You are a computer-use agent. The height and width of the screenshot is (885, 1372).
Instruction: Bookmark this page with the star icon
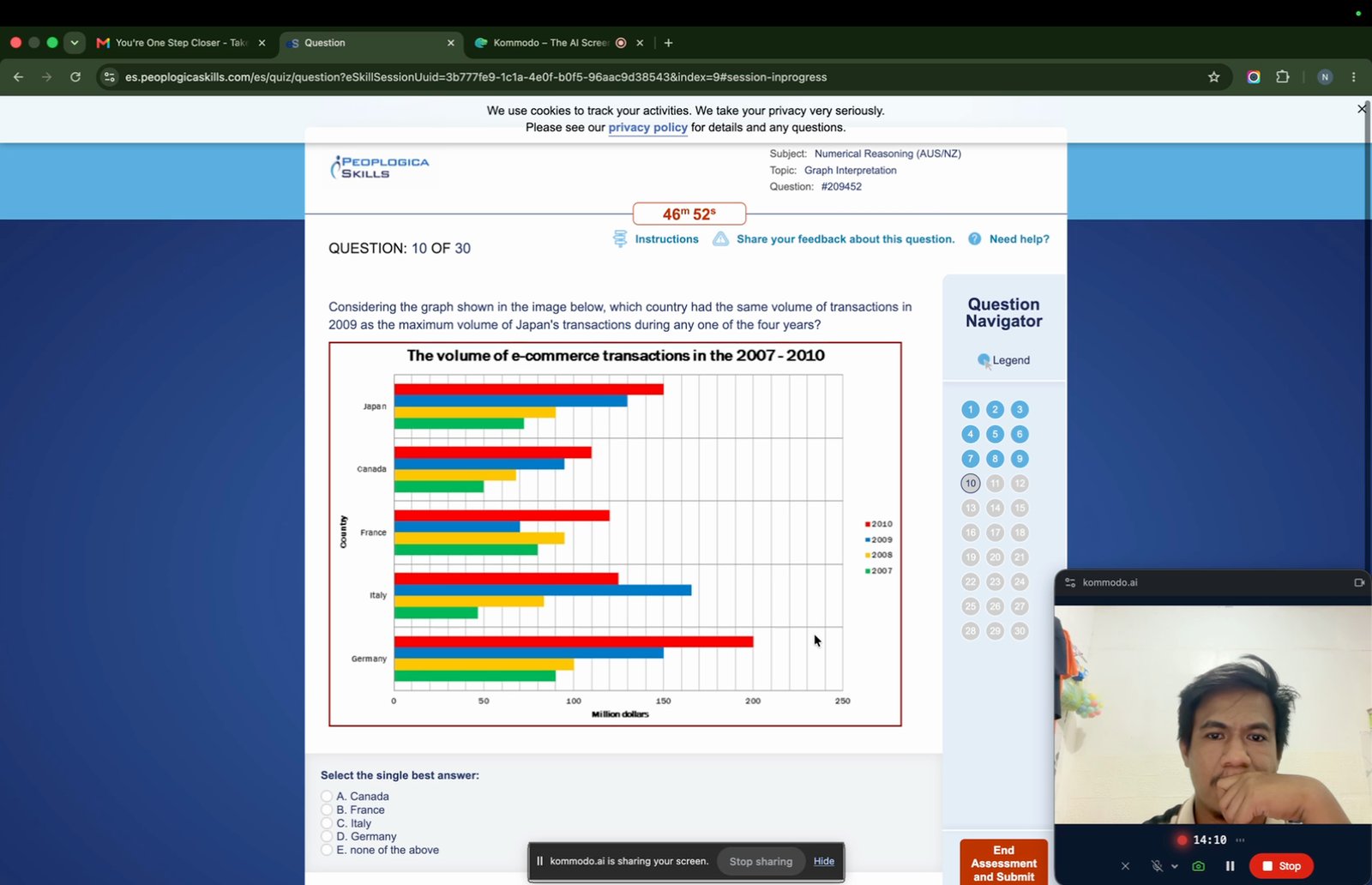(x=1213, y=77)
